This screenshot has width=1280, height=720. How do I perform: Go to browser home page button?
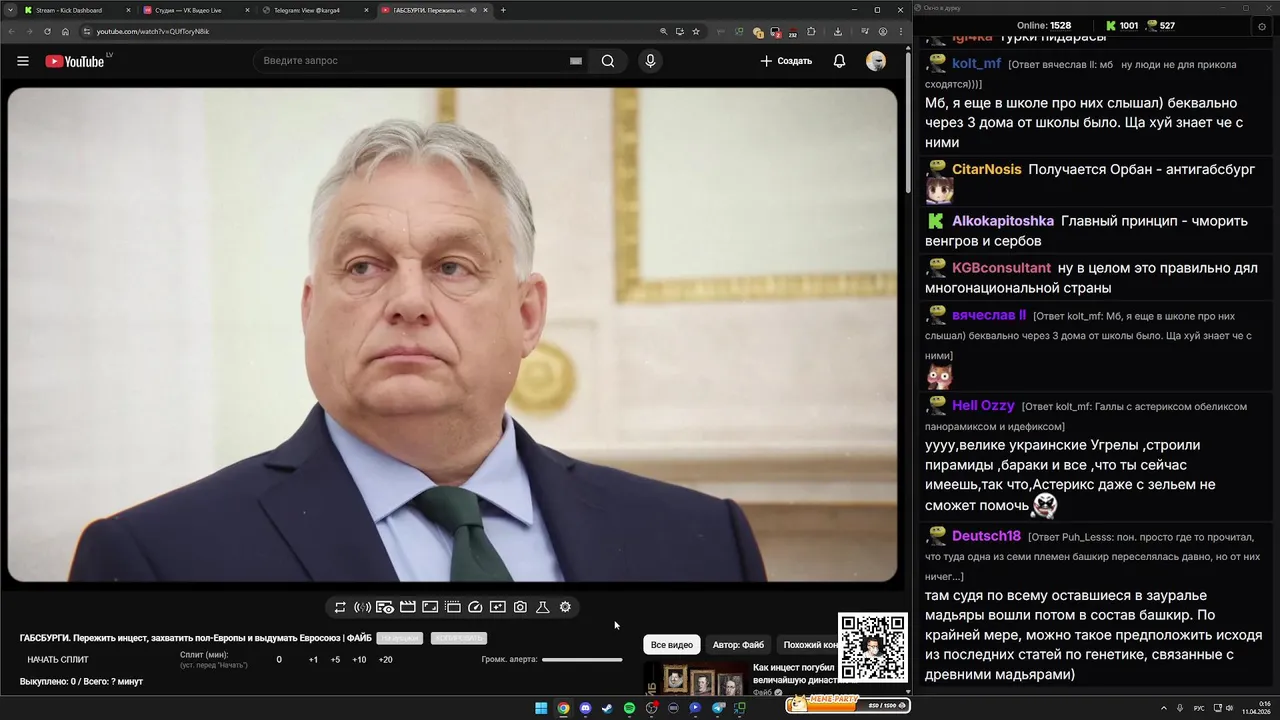coord(66,31)
